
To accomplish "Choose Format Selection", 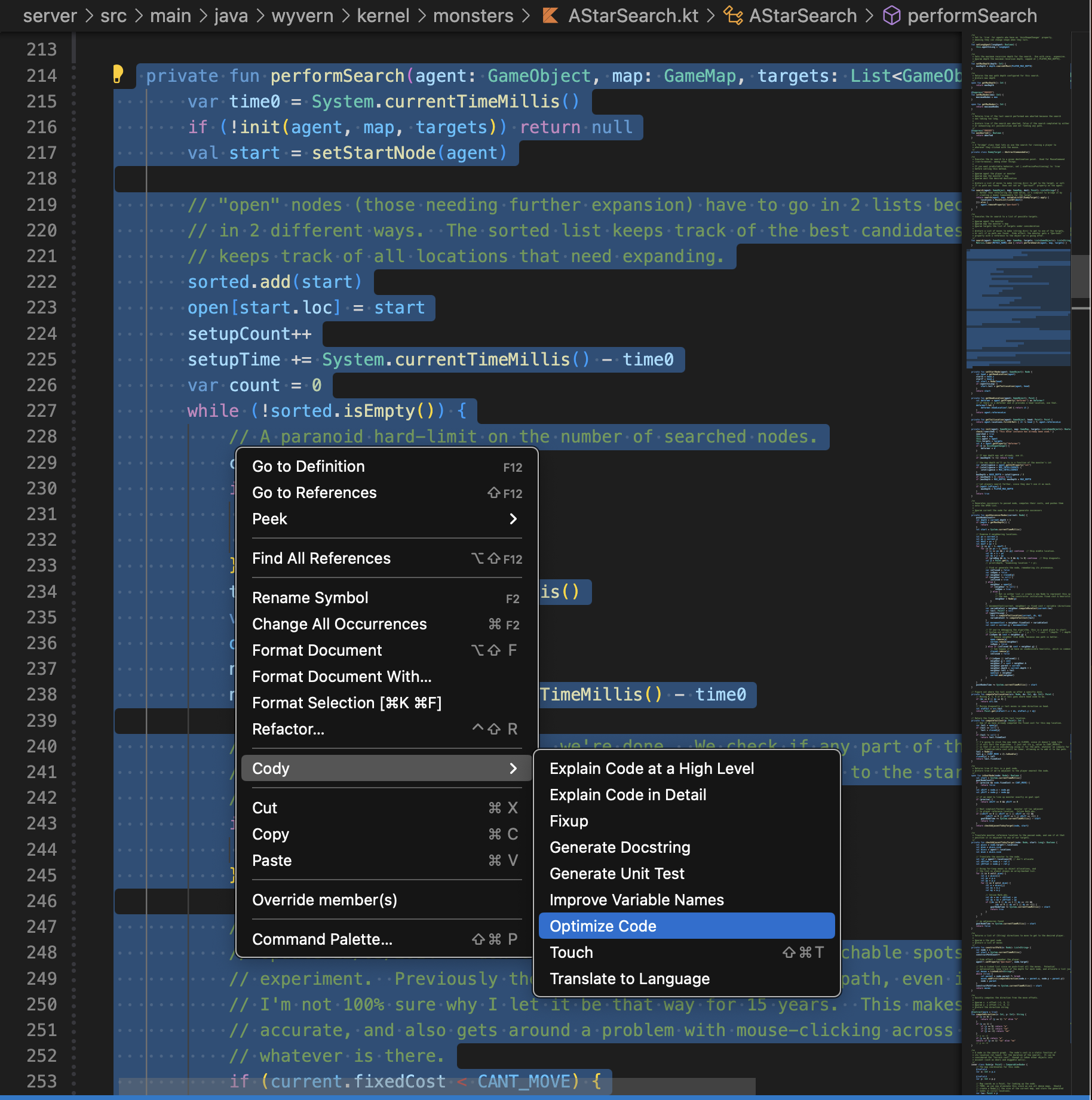I will click(x=387, y=703).
